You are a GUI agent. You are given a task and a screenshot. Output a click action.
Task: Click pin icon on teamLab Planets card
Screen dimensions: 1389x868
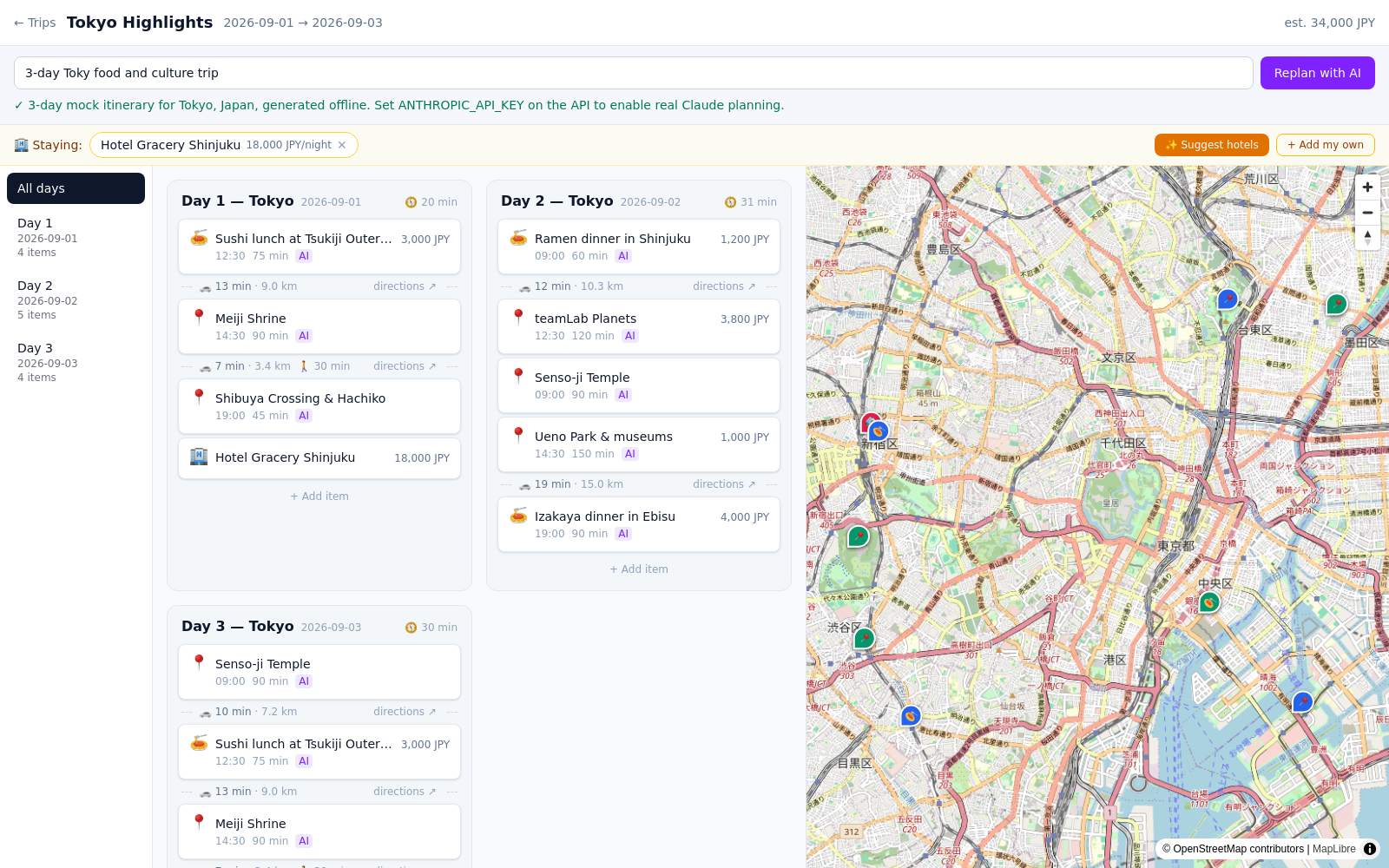(x=518, y=318)
